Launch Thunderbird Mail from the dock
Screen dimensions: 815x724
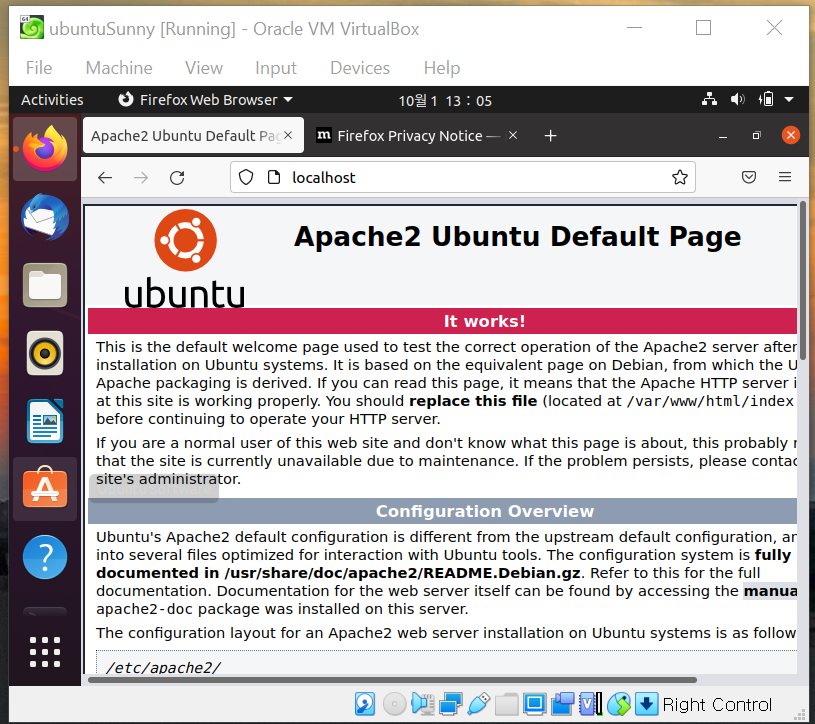point(45,217)
